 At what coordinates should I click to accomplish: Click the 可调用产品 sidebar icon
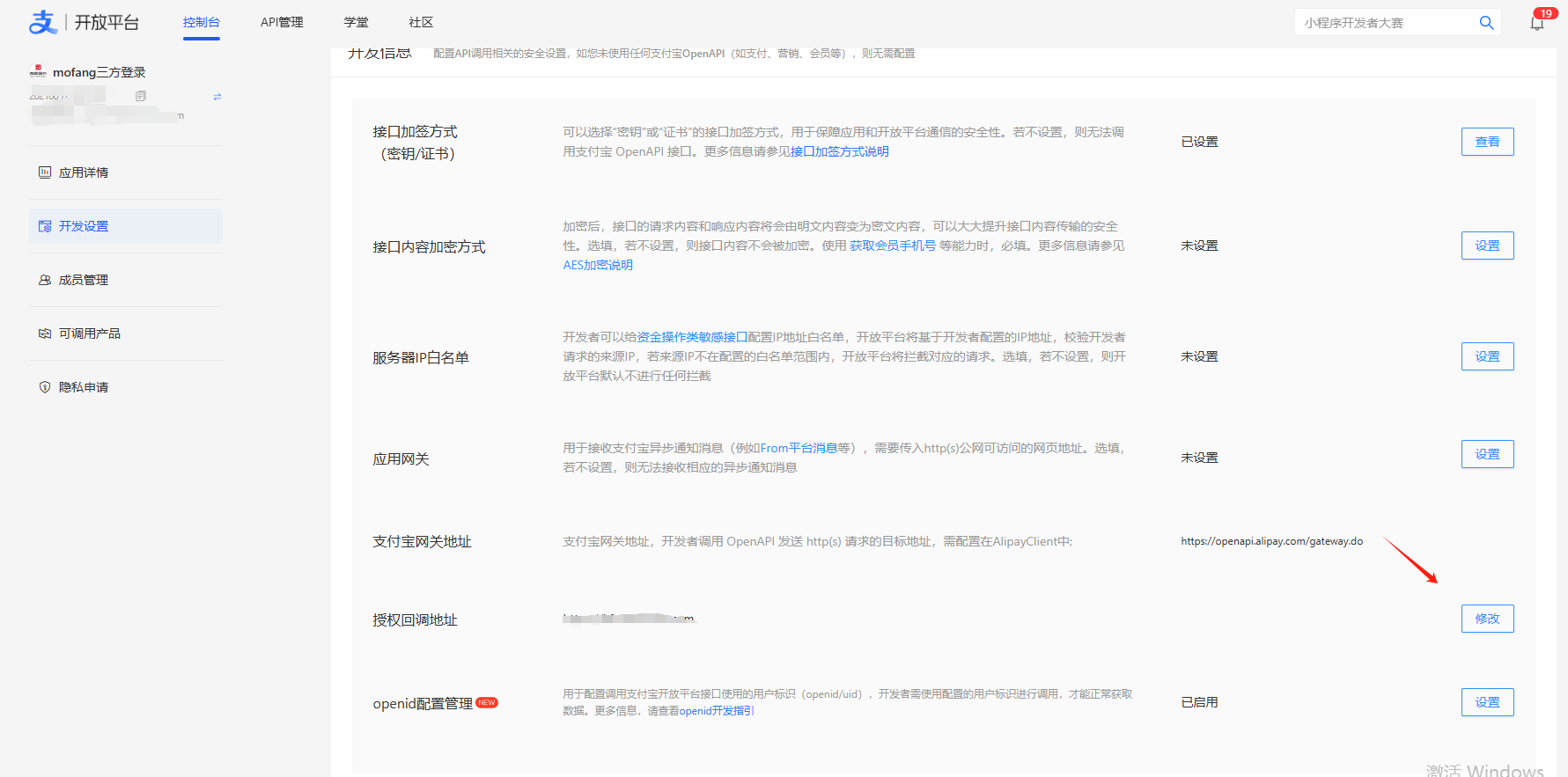[45, 334]
